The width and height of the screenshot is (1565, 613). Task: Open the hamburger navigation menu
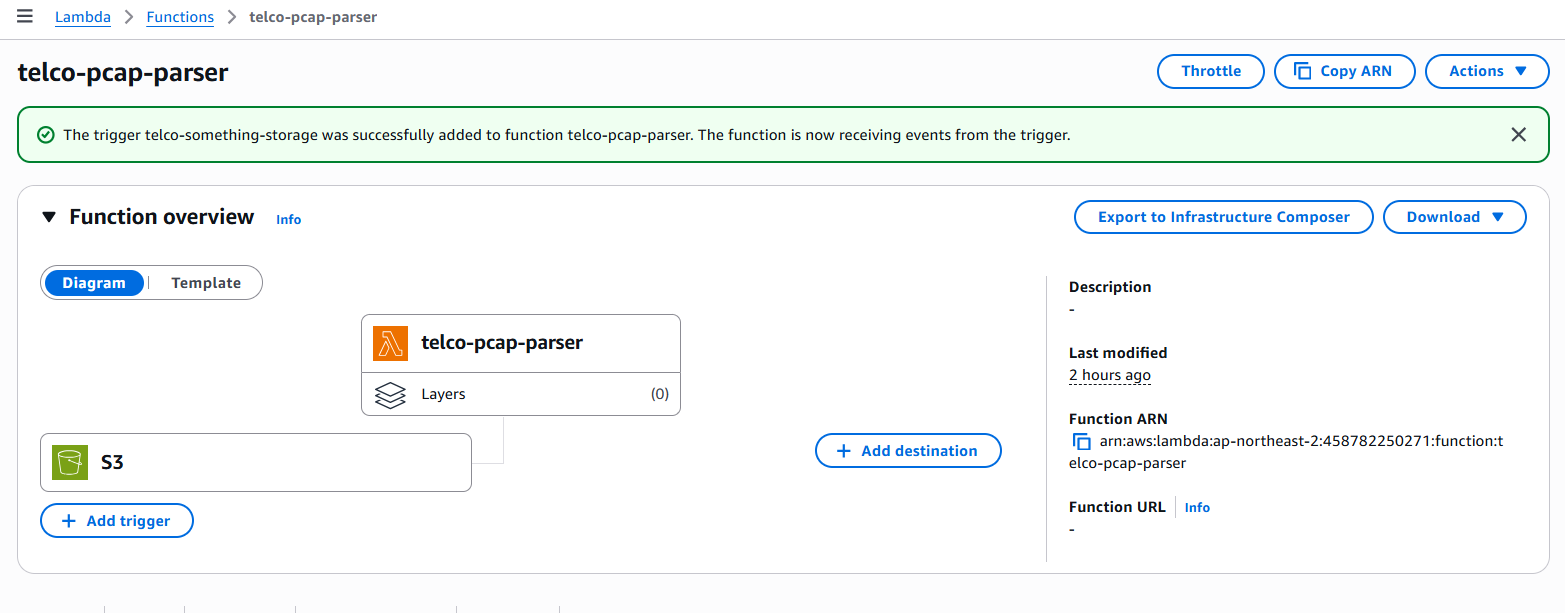tap(25, 17)
